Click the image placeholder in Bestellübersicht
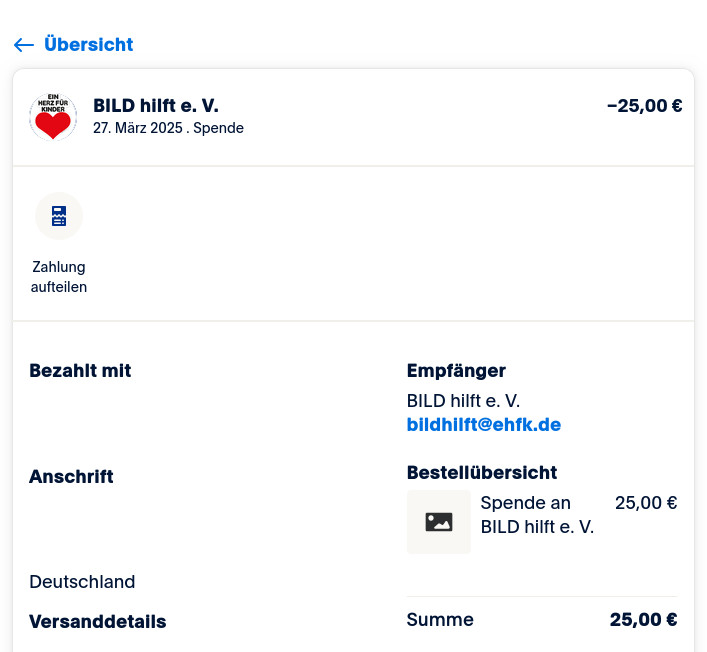This screenshot has height=652, width=707. (x=438, y=522)
